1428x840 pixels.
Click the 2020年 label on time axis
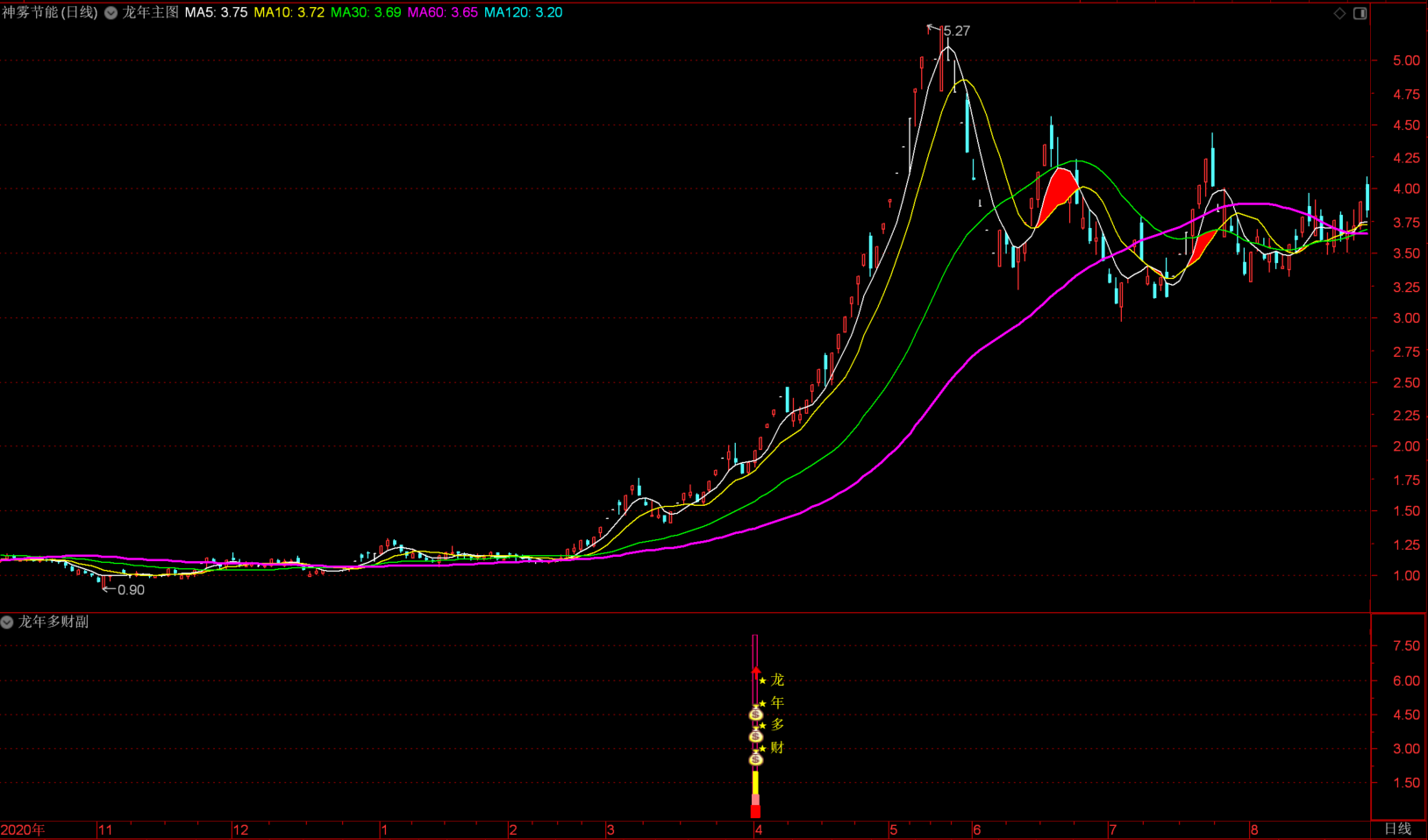pyautogui.click(x=23, y=829)
